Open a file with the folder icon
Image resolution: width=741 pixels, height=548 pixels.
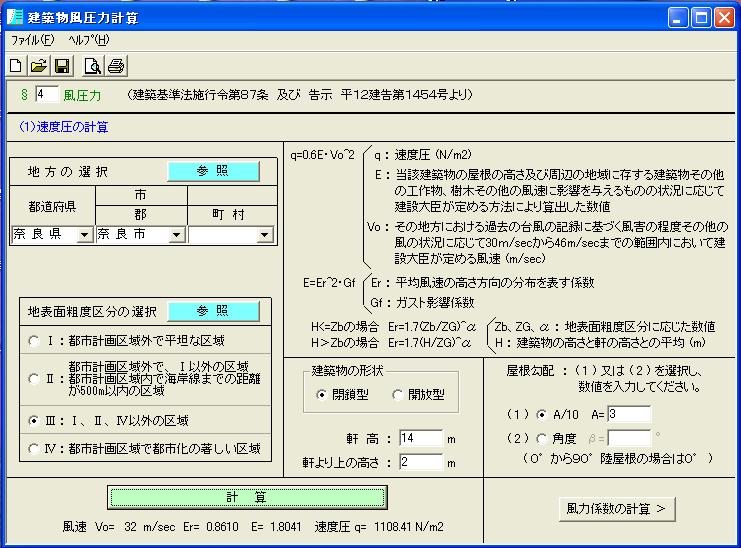[x=38, y=67]
